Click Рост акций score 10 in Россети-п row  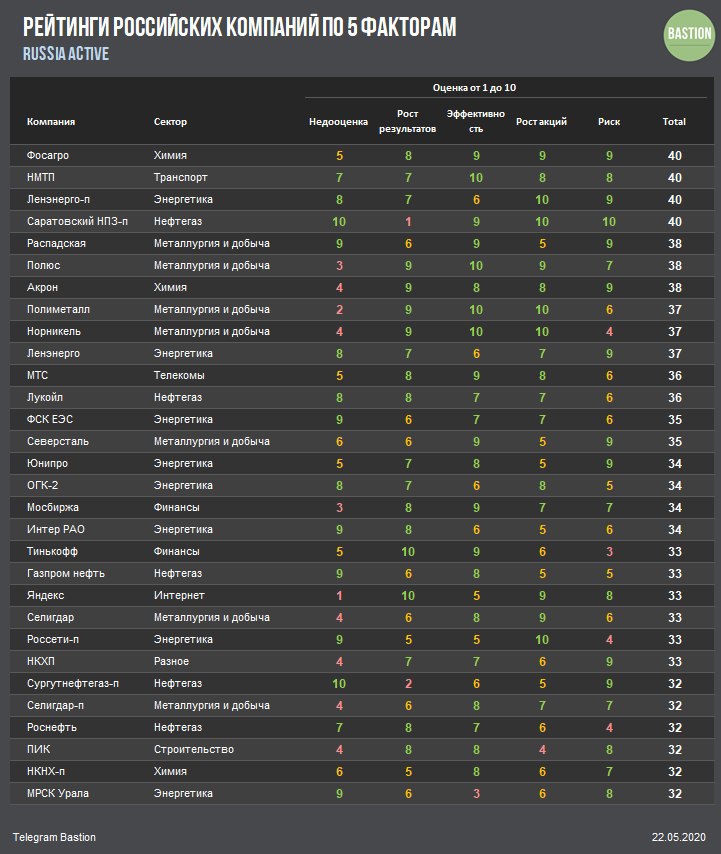pos(542,640)
